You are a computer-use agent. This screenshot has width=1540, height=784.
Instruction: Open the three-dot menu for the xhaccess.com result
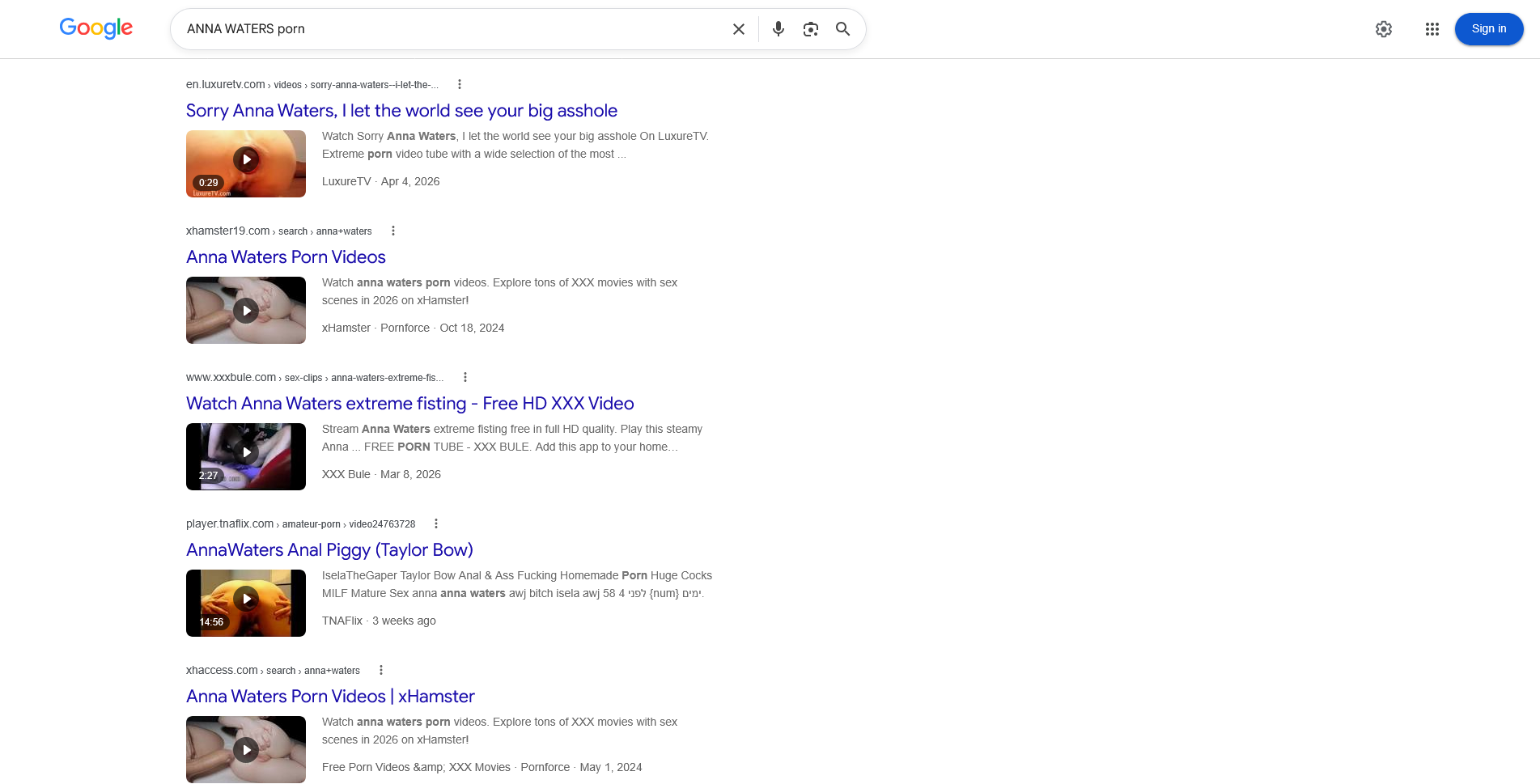[x=381, y=670]
